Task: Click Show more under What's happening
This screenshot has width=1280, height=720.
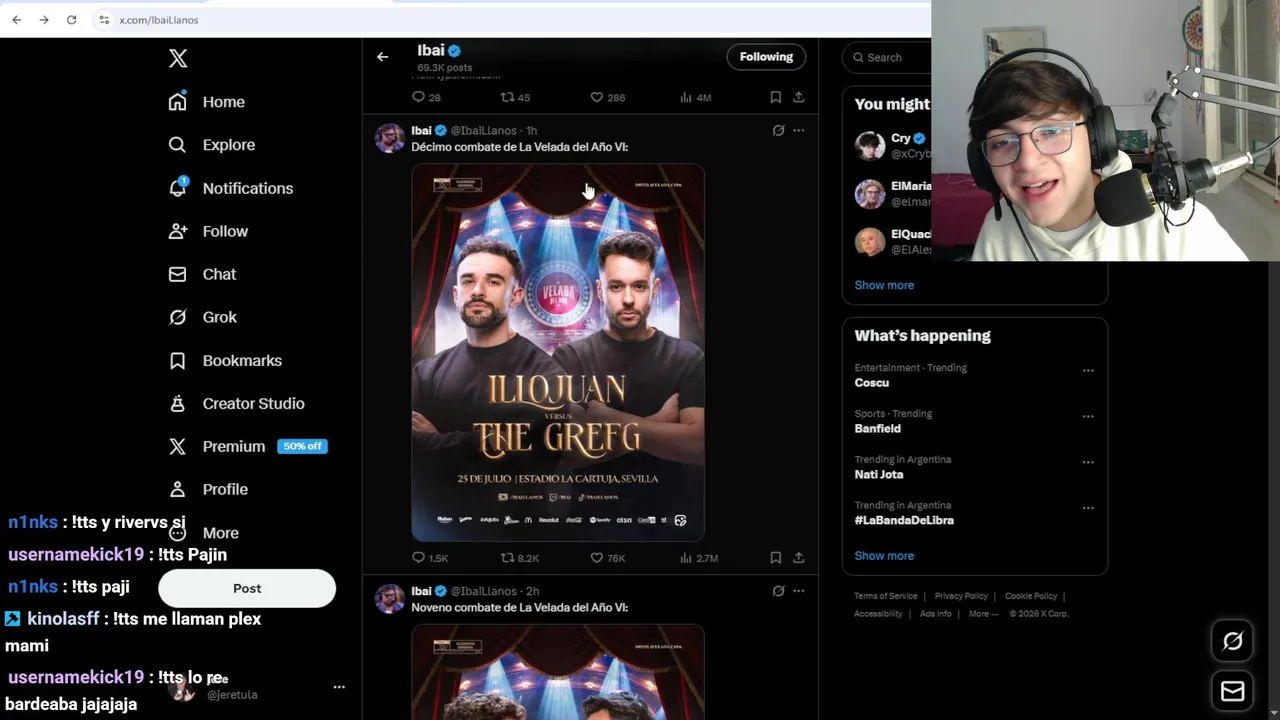Action: [884, 556]
